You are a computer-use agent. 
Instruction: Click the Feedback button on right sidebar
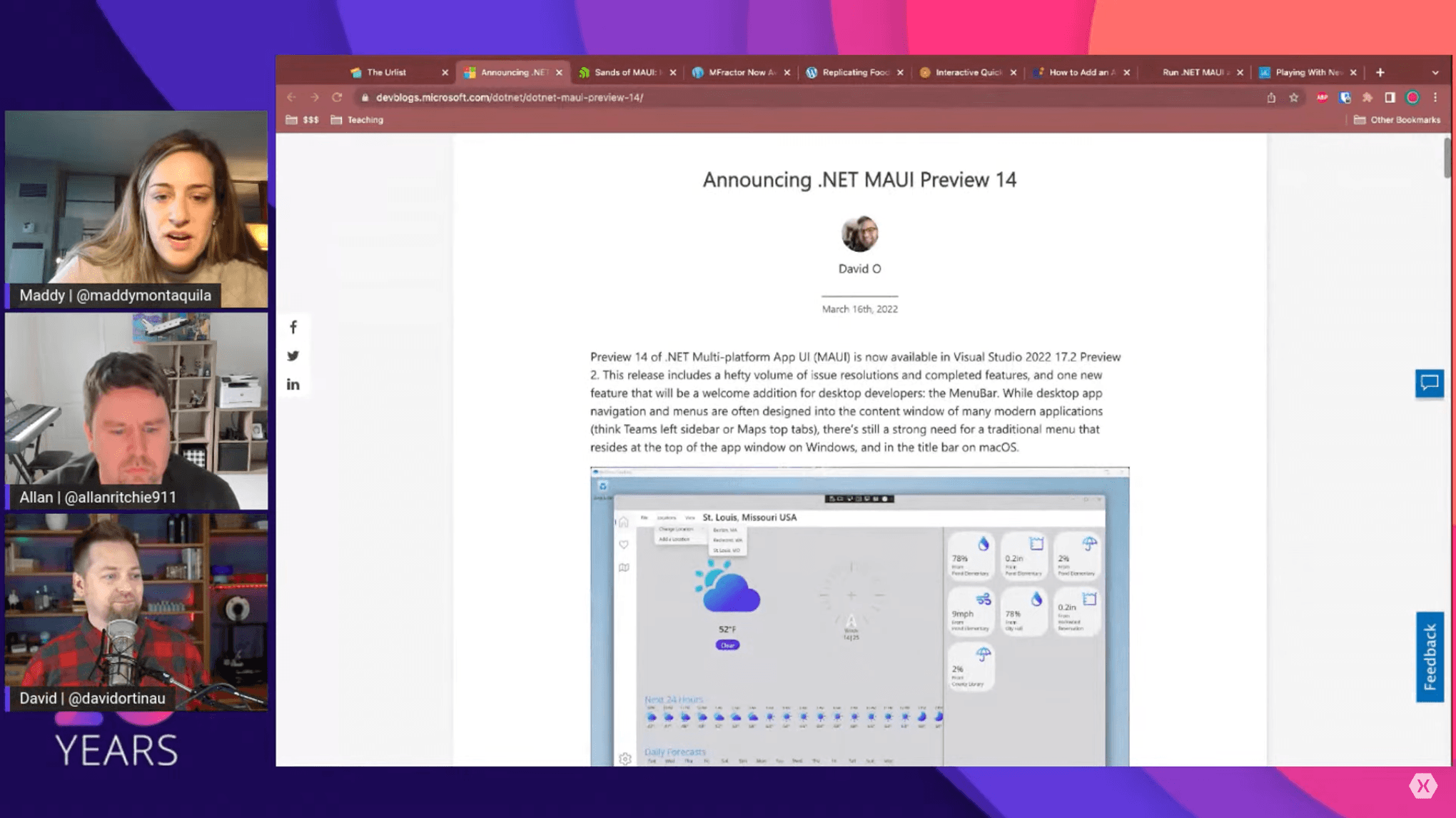[1430, 656]
